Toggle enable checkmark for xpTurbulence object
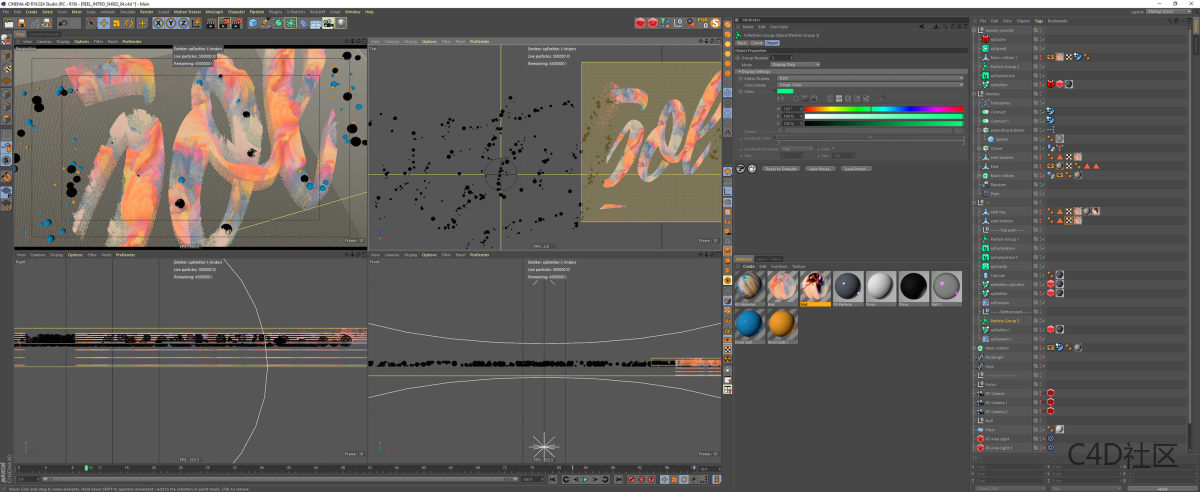 tap(1041, 75)
